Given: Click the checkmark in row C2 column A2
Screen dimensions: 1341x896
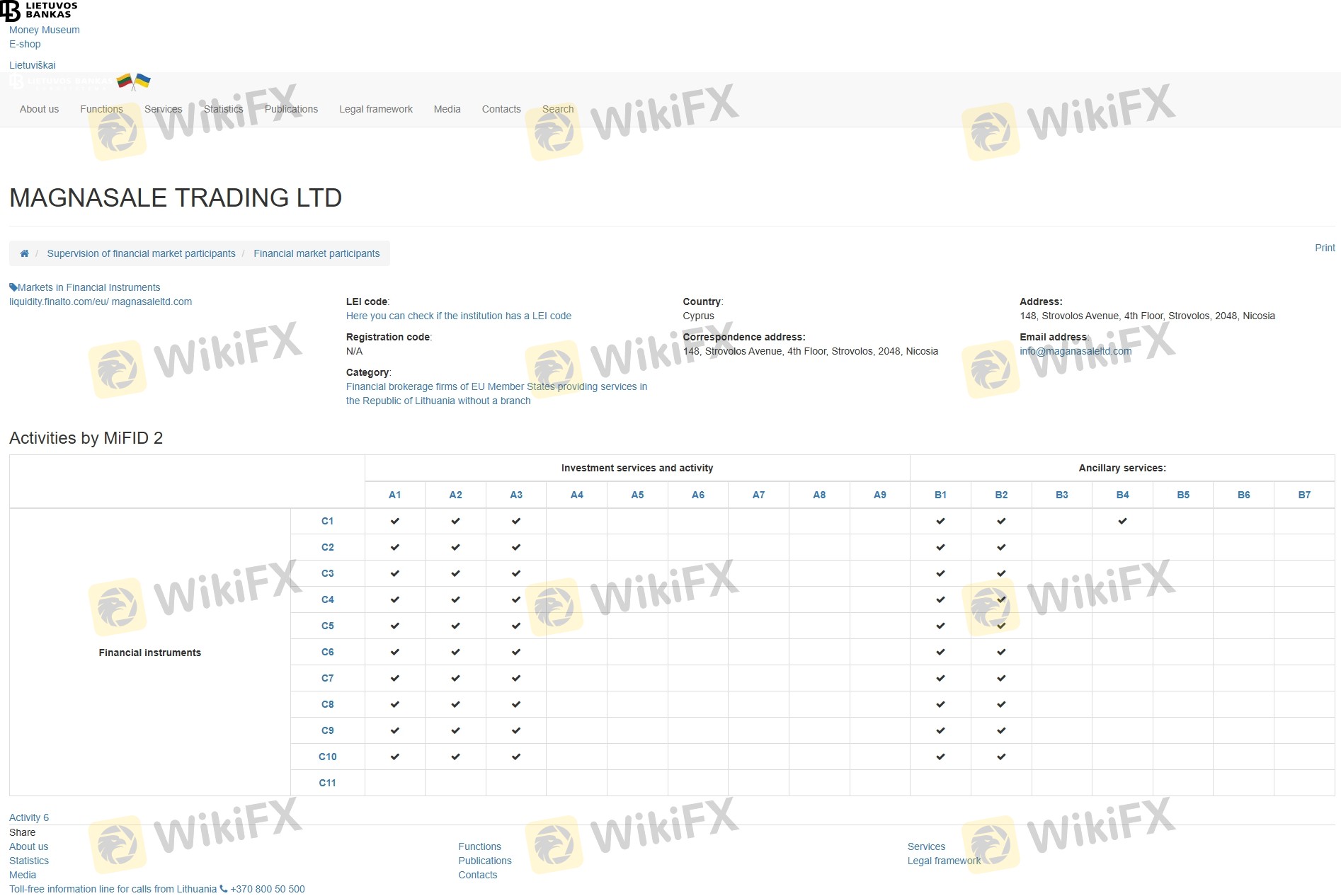Looking at the screenshot, I should click(x=455, y=547).
